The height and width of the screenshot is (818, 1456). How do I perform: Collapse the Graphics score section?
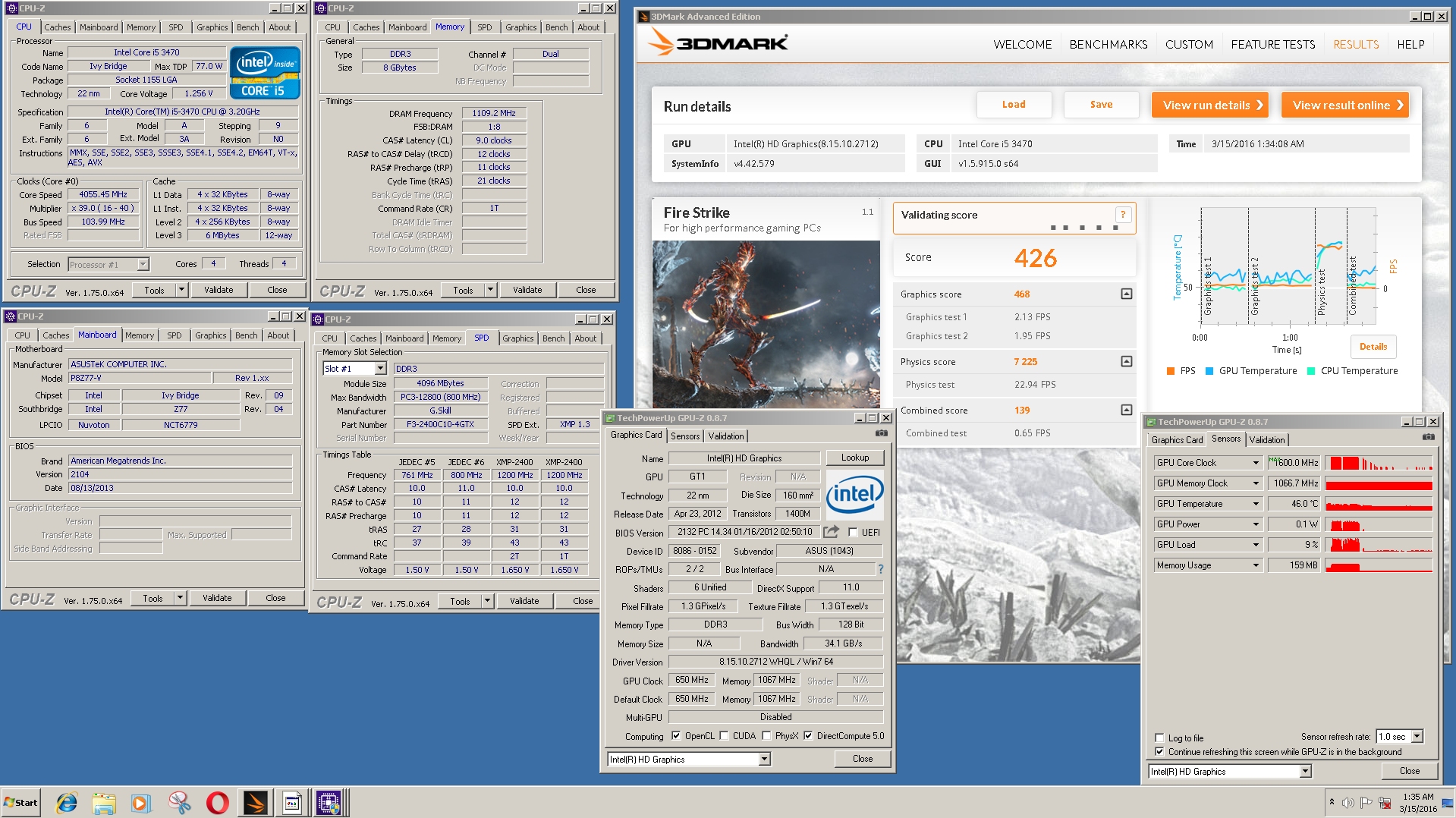pos(1127,294)
